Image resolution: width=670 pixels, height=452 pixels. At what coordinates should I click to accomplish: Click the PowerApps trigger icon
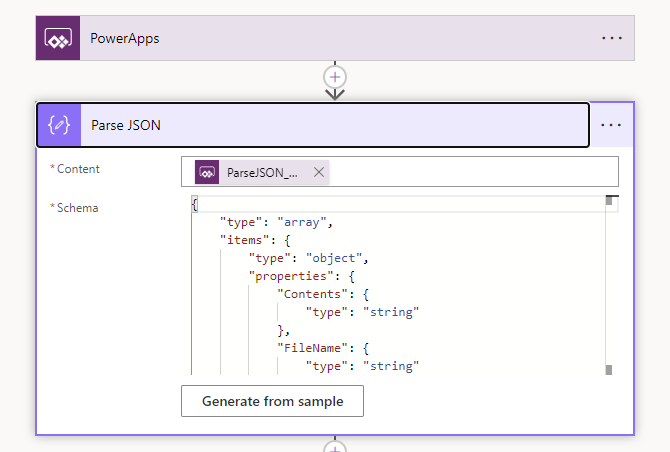click(58, 38)
